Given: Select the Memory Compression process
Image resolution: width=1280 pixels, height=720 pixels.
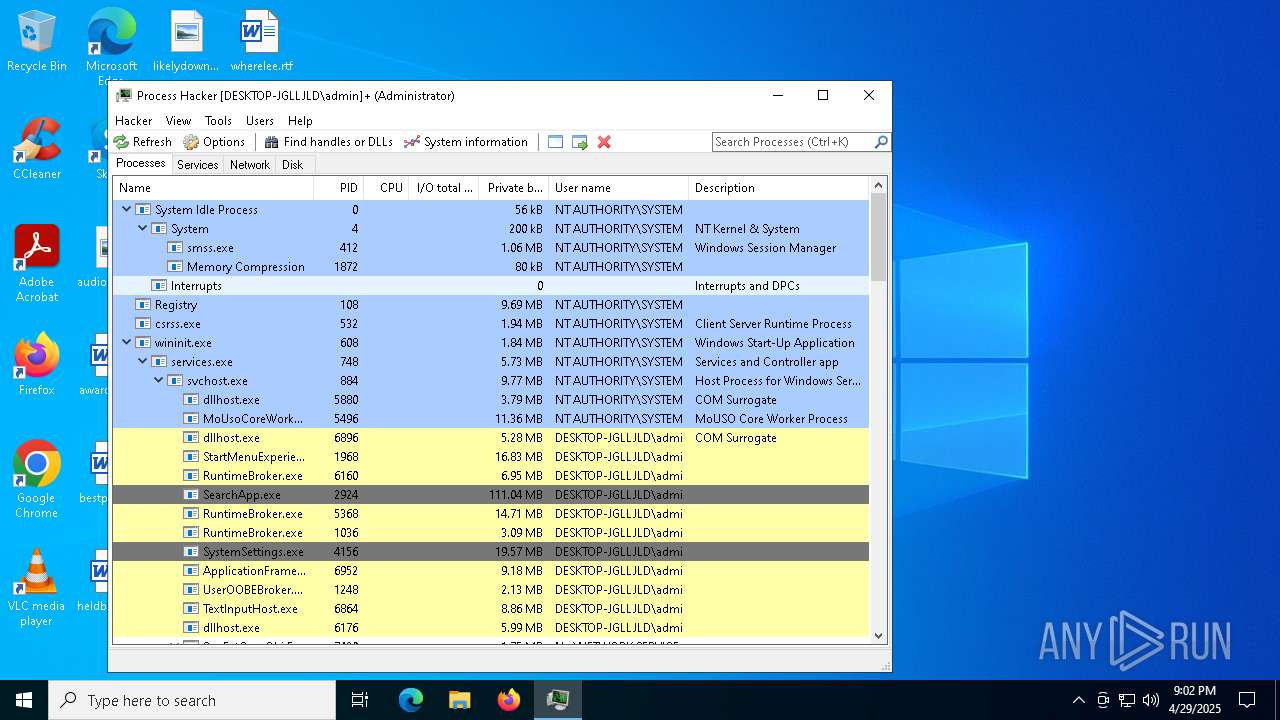Looking at the screenshot, I should click(491, 267).
